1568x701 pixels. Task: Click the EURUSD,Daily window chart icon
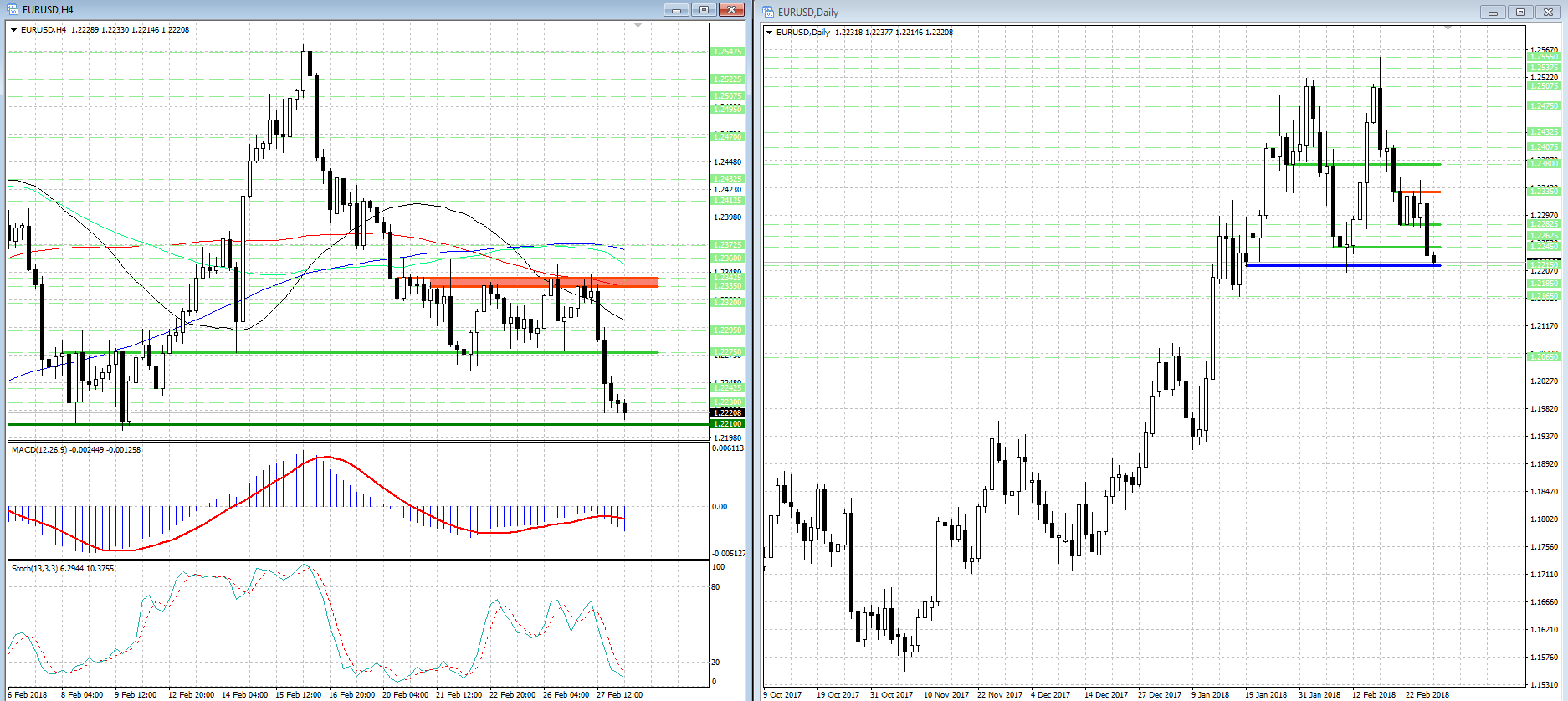pyautogui.click(x=768, y=12)
